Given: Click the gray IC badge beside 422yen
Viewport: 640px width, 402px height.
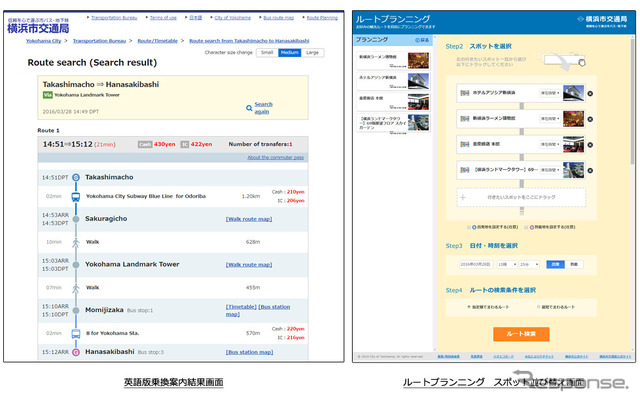Looking at the screenshot, I should [184, 144].
